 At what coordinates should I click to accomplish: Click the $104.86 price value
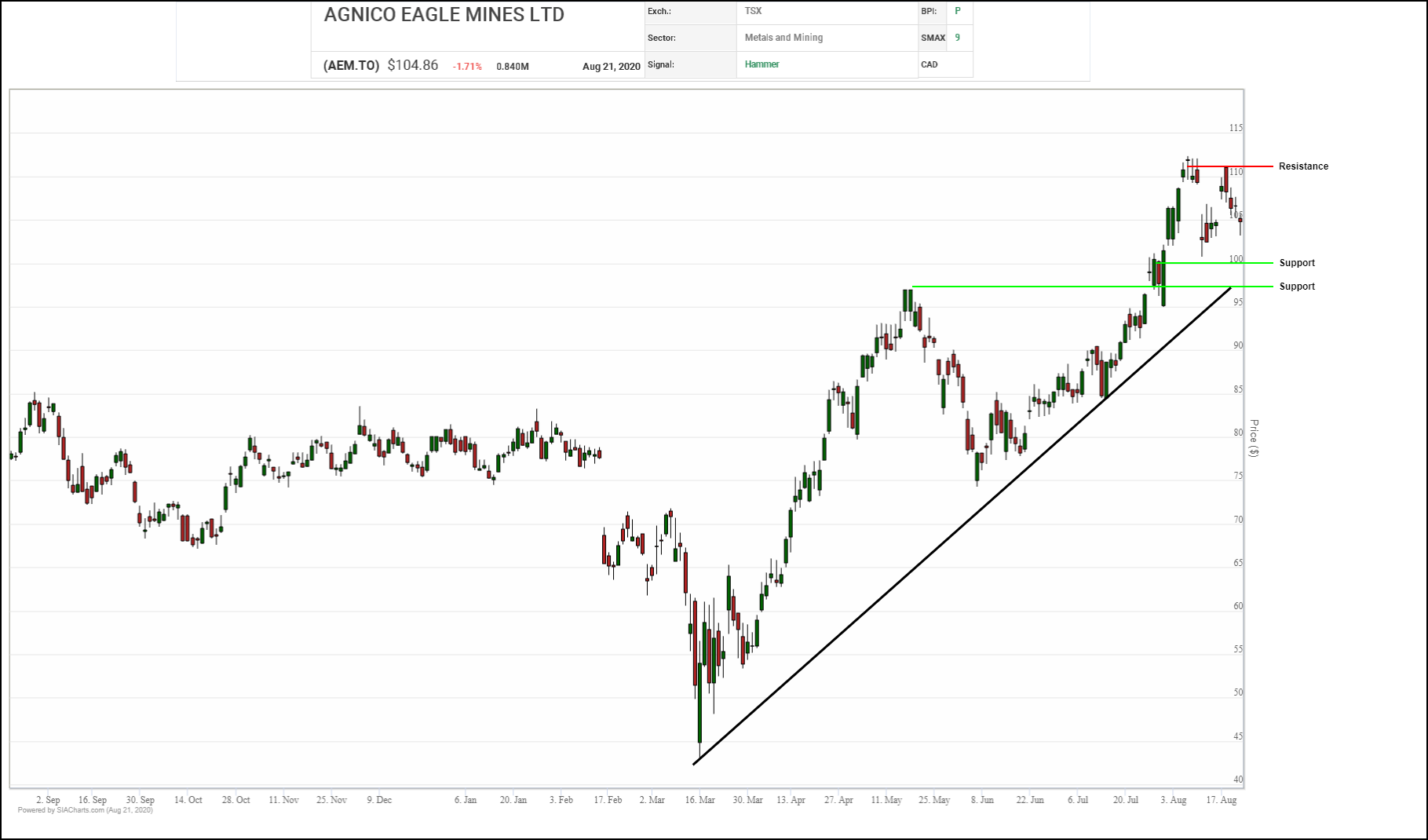click(x=412, y=66)
